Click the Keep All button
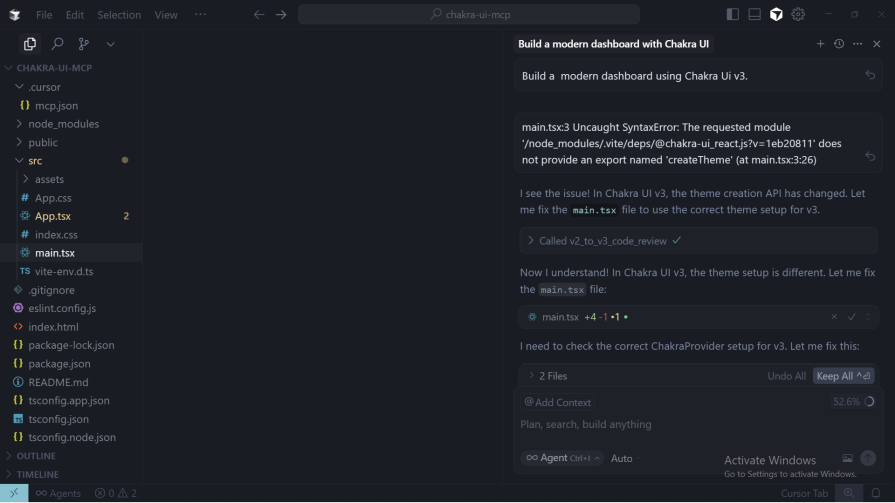Image resolution: width=895 pixels, height=503 pixels. [x=843, y=376]
